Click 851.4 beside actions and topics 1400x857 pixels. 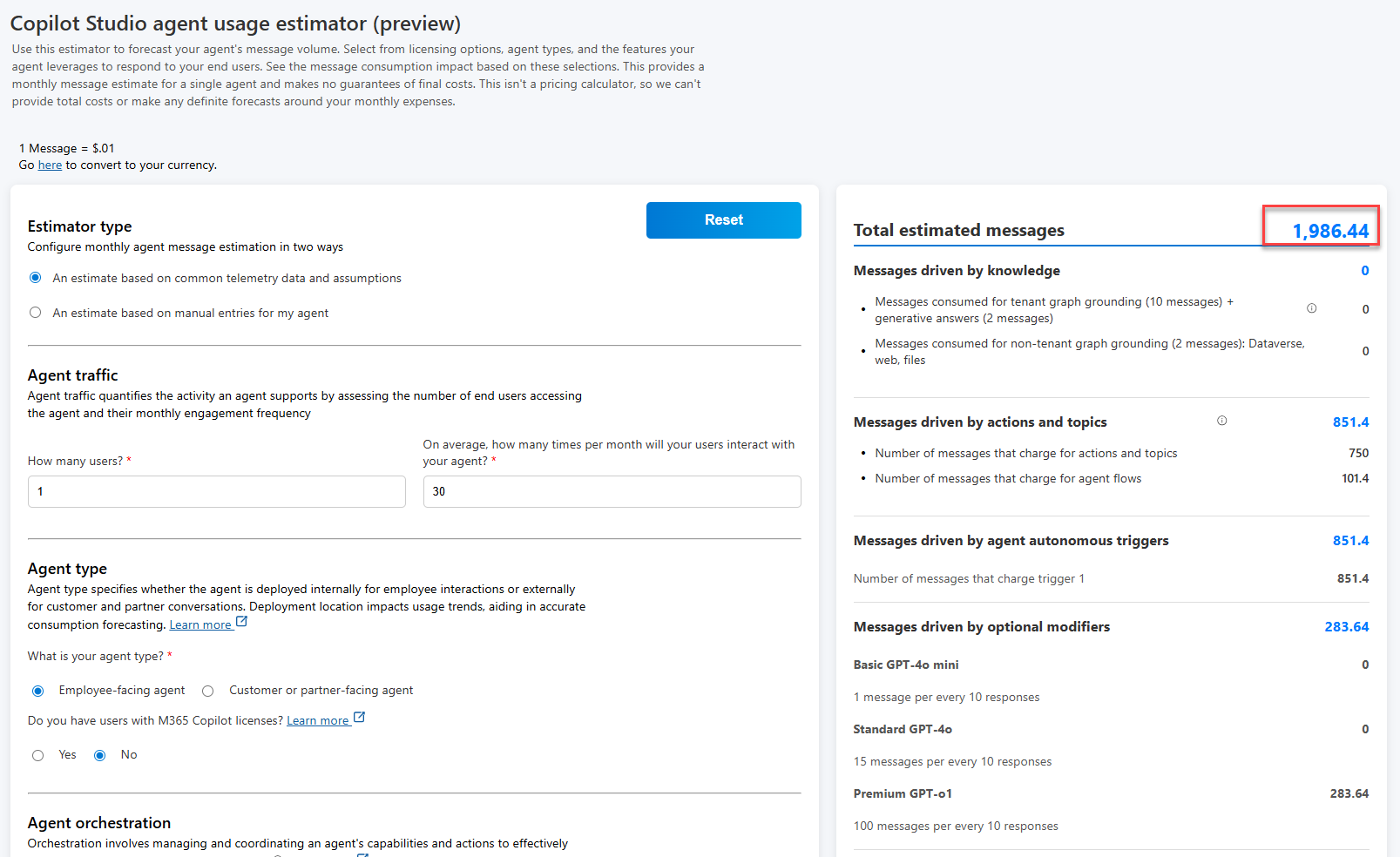(1350, 422)
